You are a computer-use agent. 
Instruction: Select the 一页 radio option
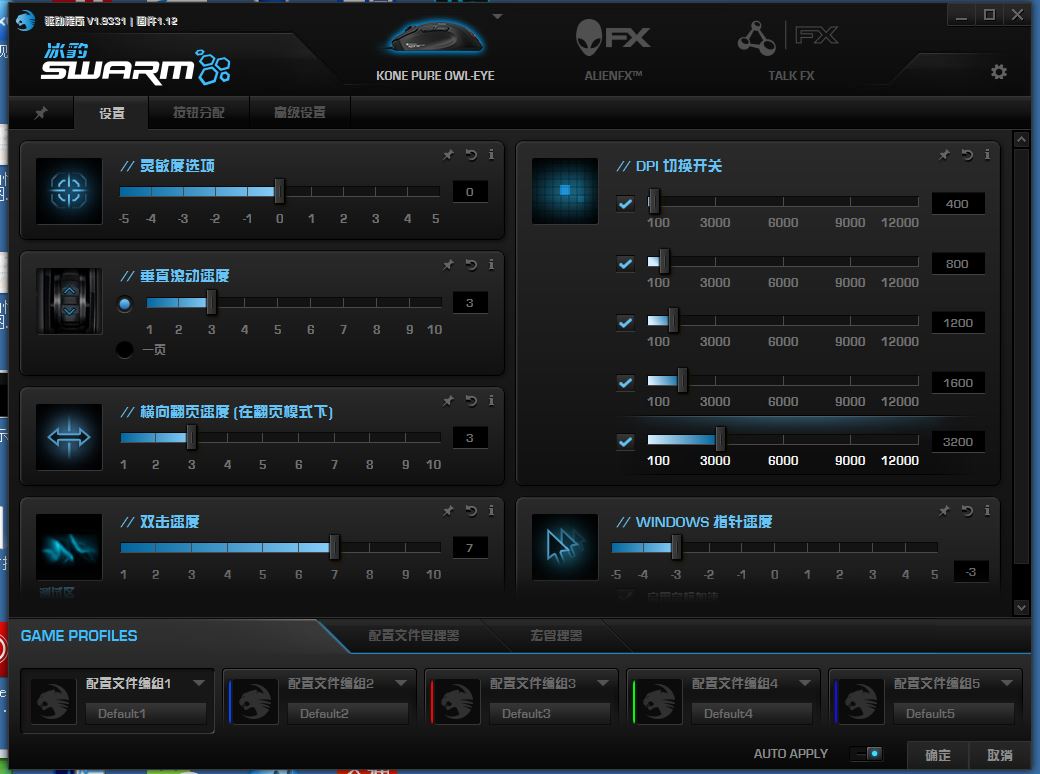tap(125, 350)
